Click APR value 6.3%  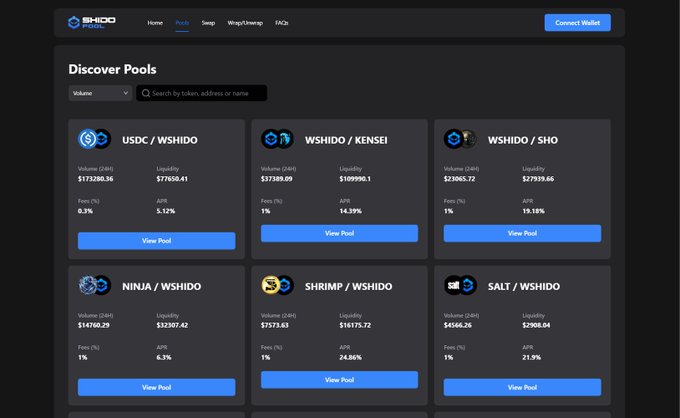click(164, 358)
